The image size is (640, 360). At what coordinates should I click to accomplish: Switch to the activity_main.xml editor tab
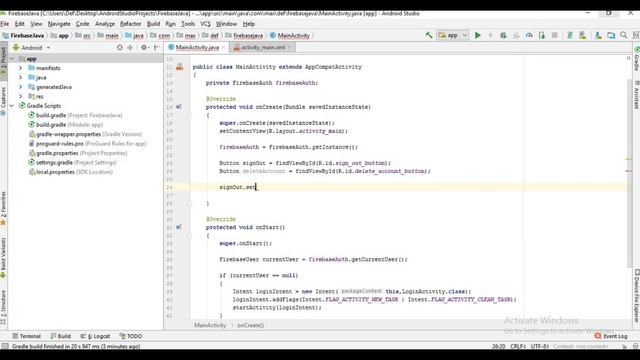[263, 47]
